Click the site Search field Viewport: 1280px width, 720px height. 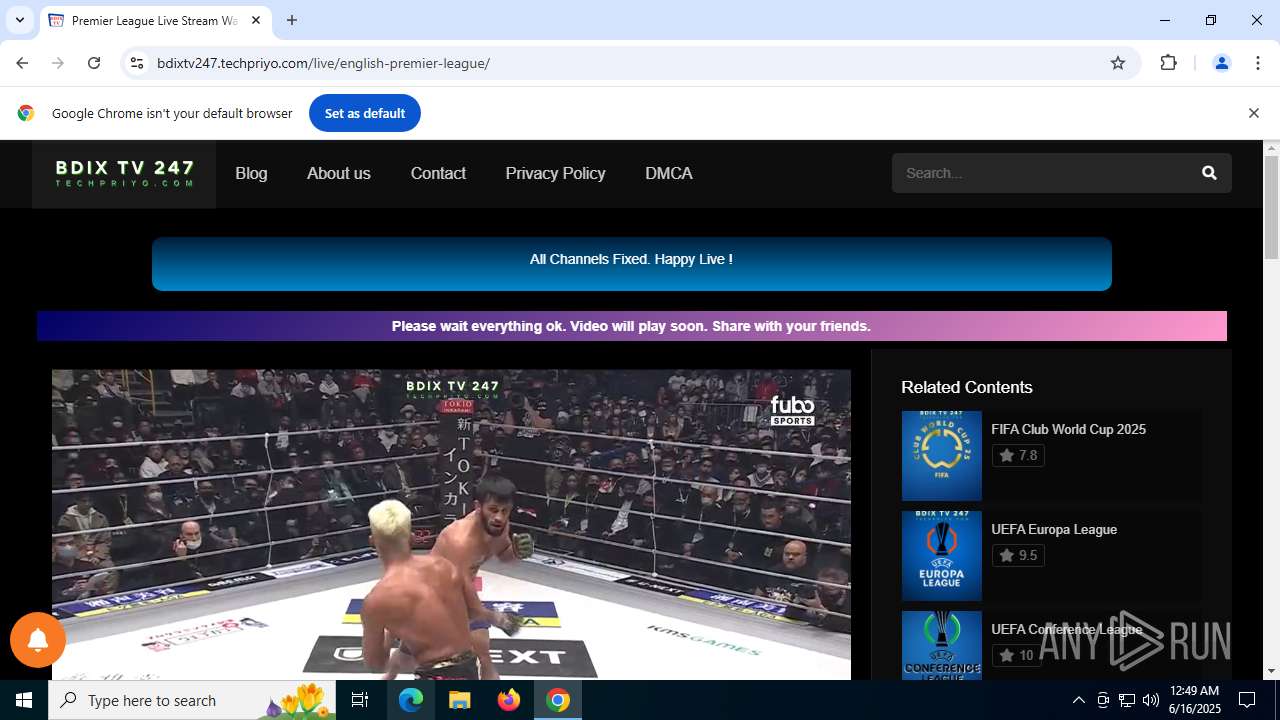[x=1040, y=173]
